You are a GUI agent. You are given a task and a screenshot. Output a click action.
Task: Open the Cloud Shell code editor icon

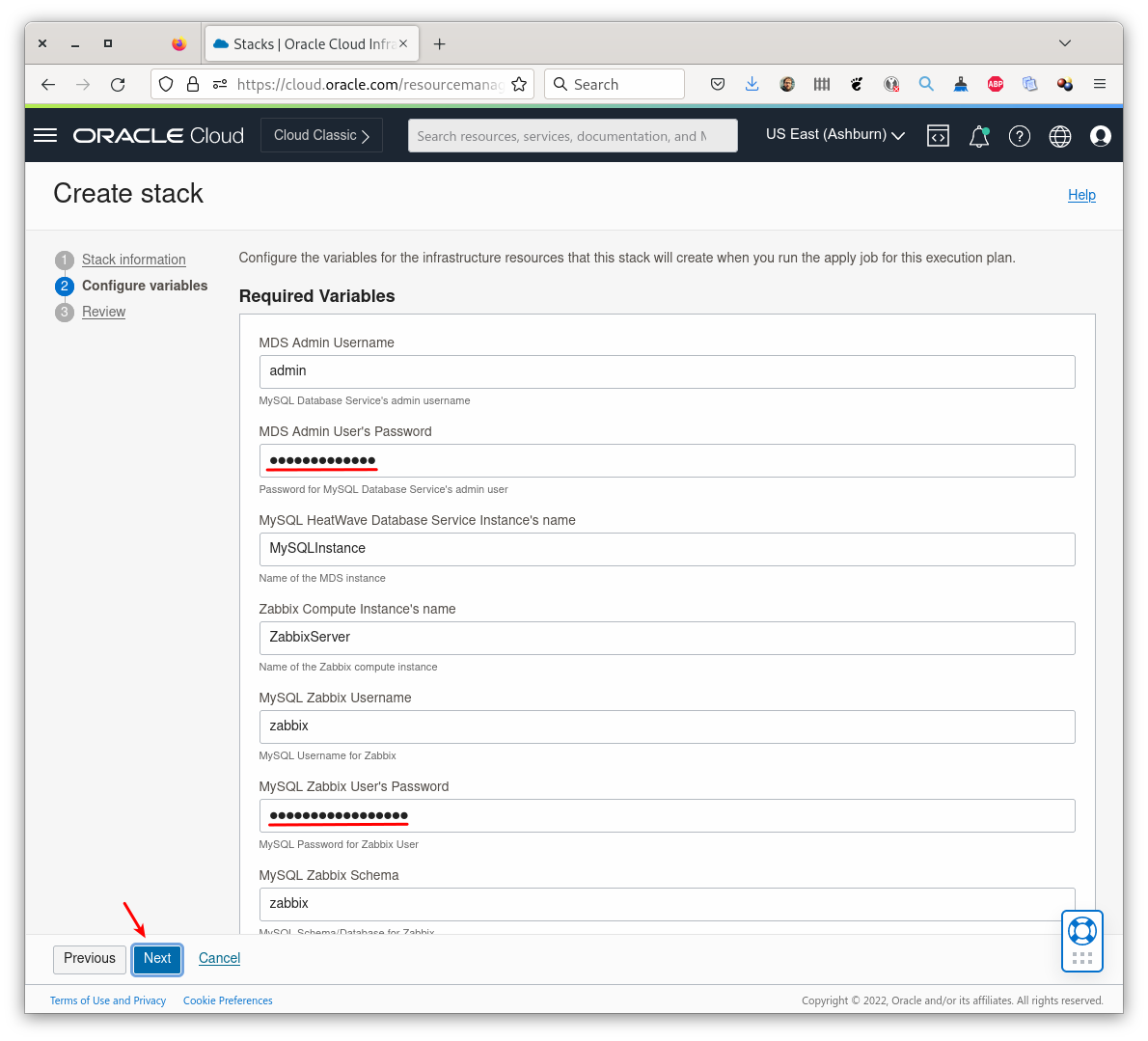coord(938,136)
